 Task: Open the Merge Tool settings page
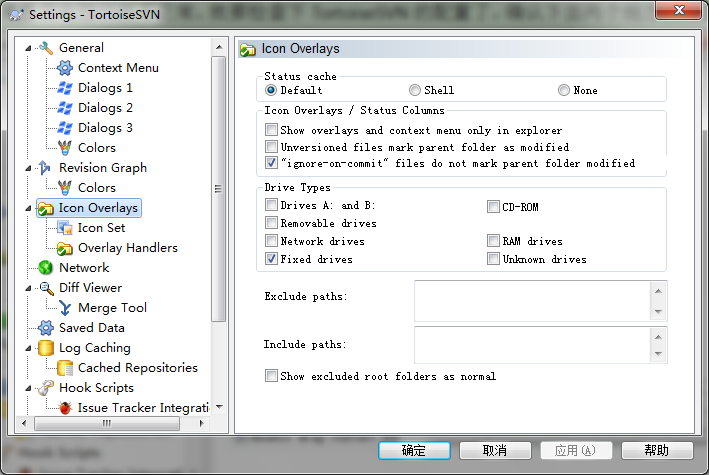(x=112, y=308)
